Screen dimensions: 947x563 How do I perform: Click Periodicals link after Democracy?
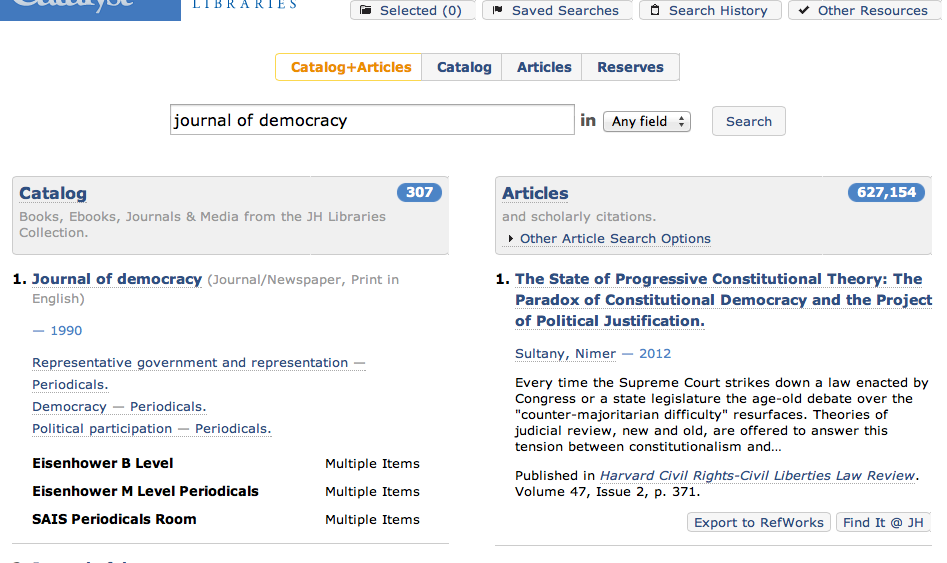point(168,407)
